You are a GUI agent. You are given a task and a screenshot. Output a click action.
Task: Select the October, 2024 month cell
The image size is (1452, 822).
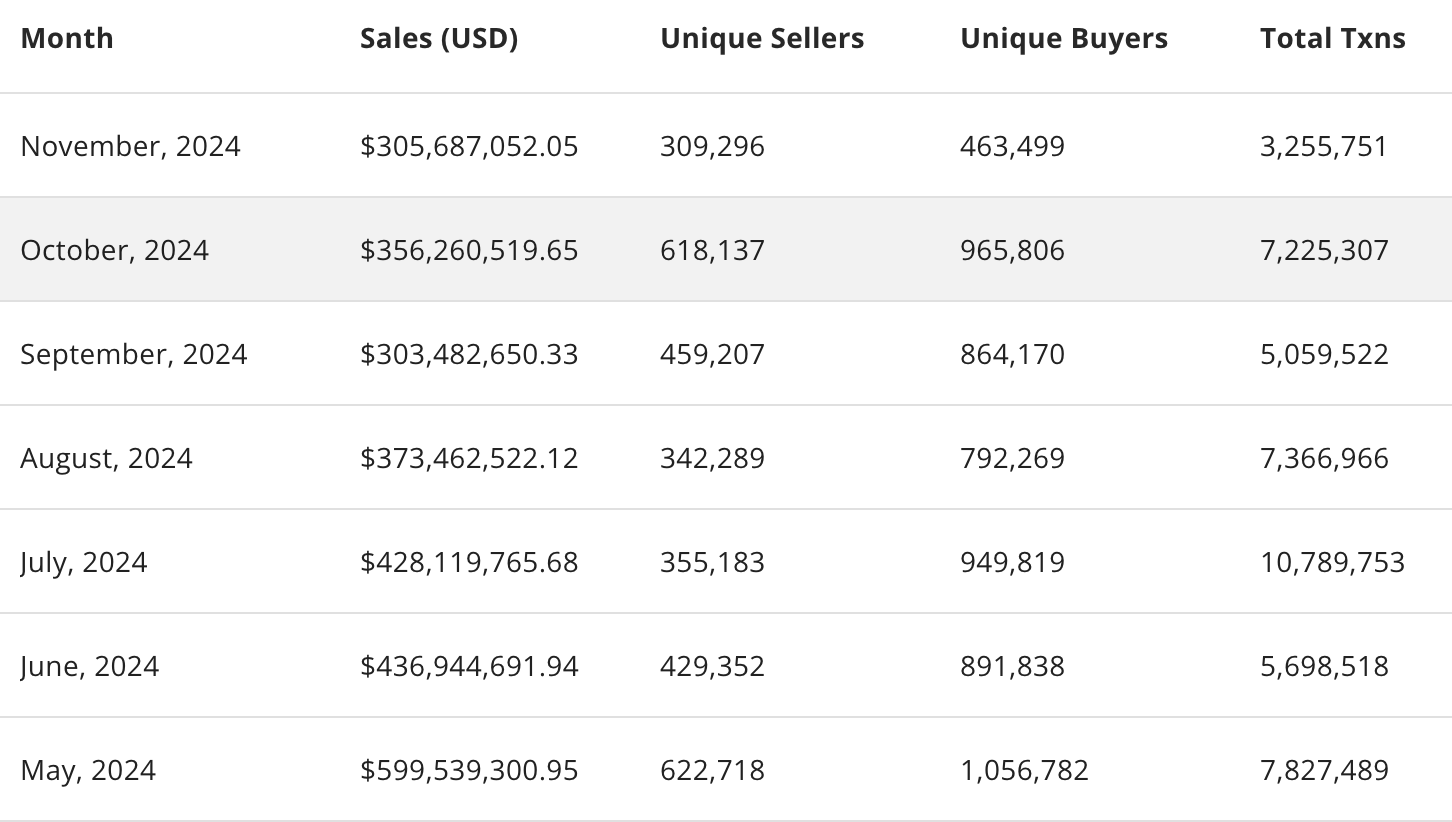click(x=114, y=250)
